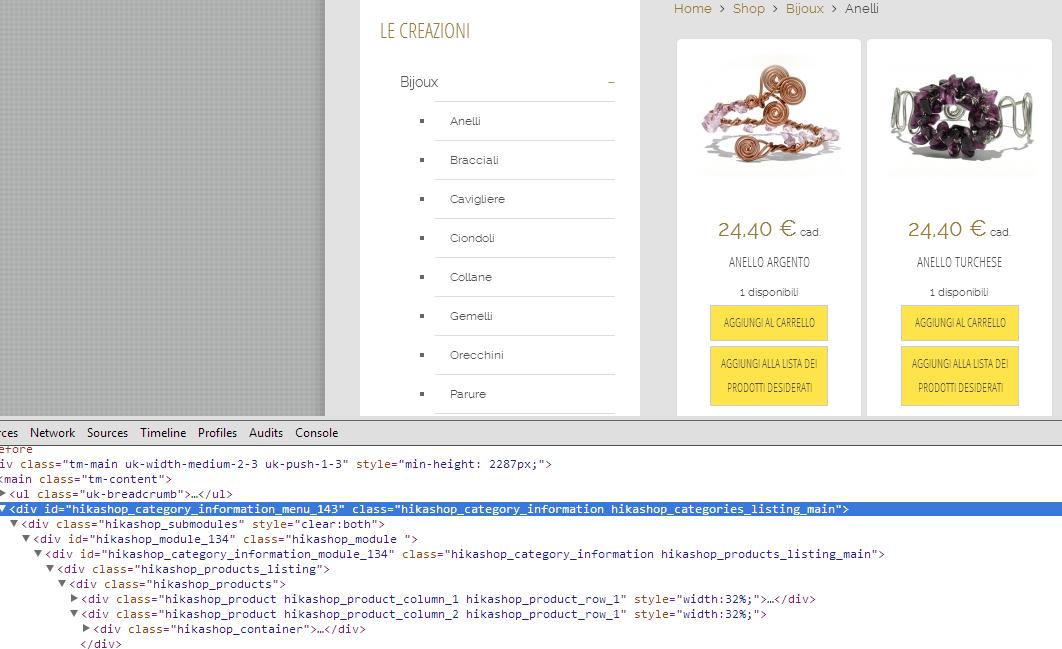The height and width of the screenshot is (649, 1062).
Task: Expand the hikashop_container div node
Action: point(86,628)
